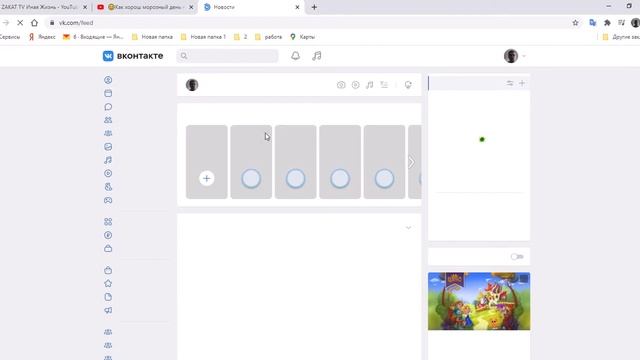Show next stories with the right arrow
Image resolution: width=640 pixels, height=360 pixels.
(411, 162)
